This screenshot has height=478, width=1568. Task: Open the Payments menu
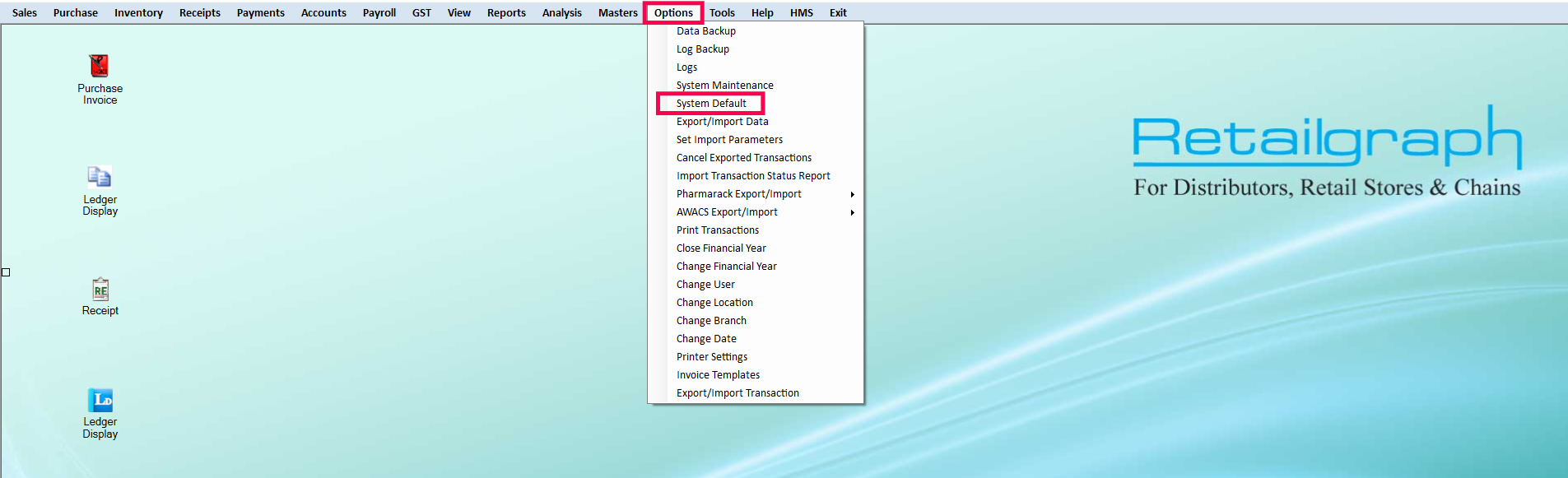[261, 12]
